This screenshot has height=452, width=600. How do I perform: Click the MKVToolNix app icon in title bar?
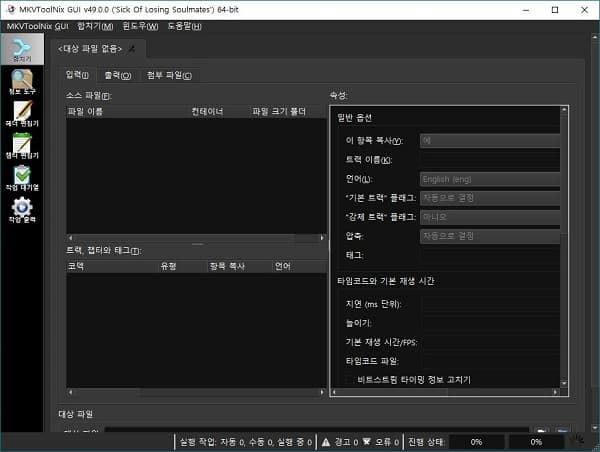tap(11, 10)
